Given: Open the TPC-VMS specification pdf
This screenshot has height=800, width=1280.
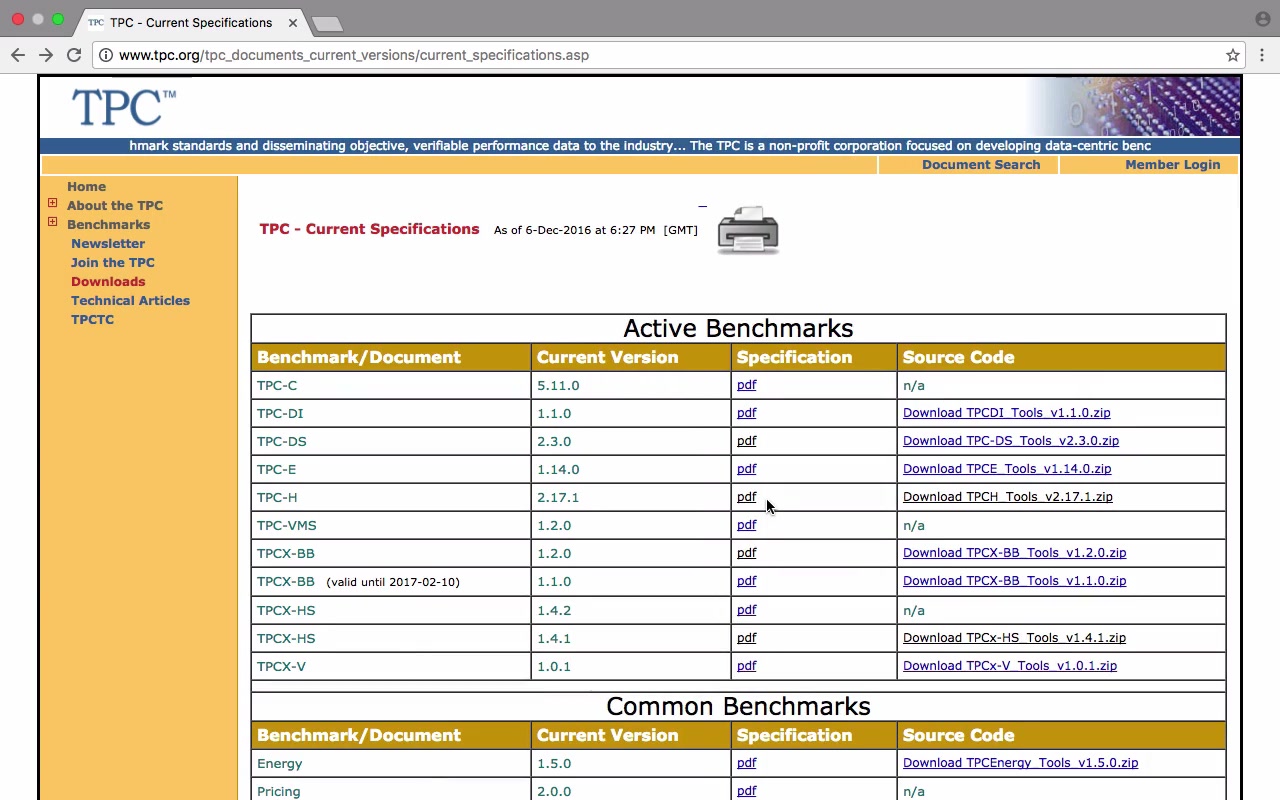Looking at the screenshot, I should (x=746, y=525).
